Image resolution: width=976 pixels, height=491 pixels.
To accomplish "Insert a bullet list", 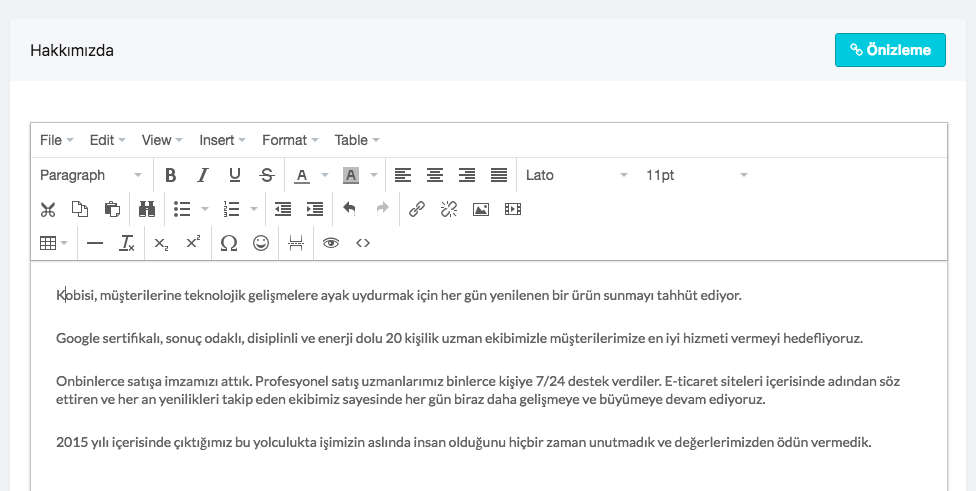I will pyautogui.click(x=182, y=209).
